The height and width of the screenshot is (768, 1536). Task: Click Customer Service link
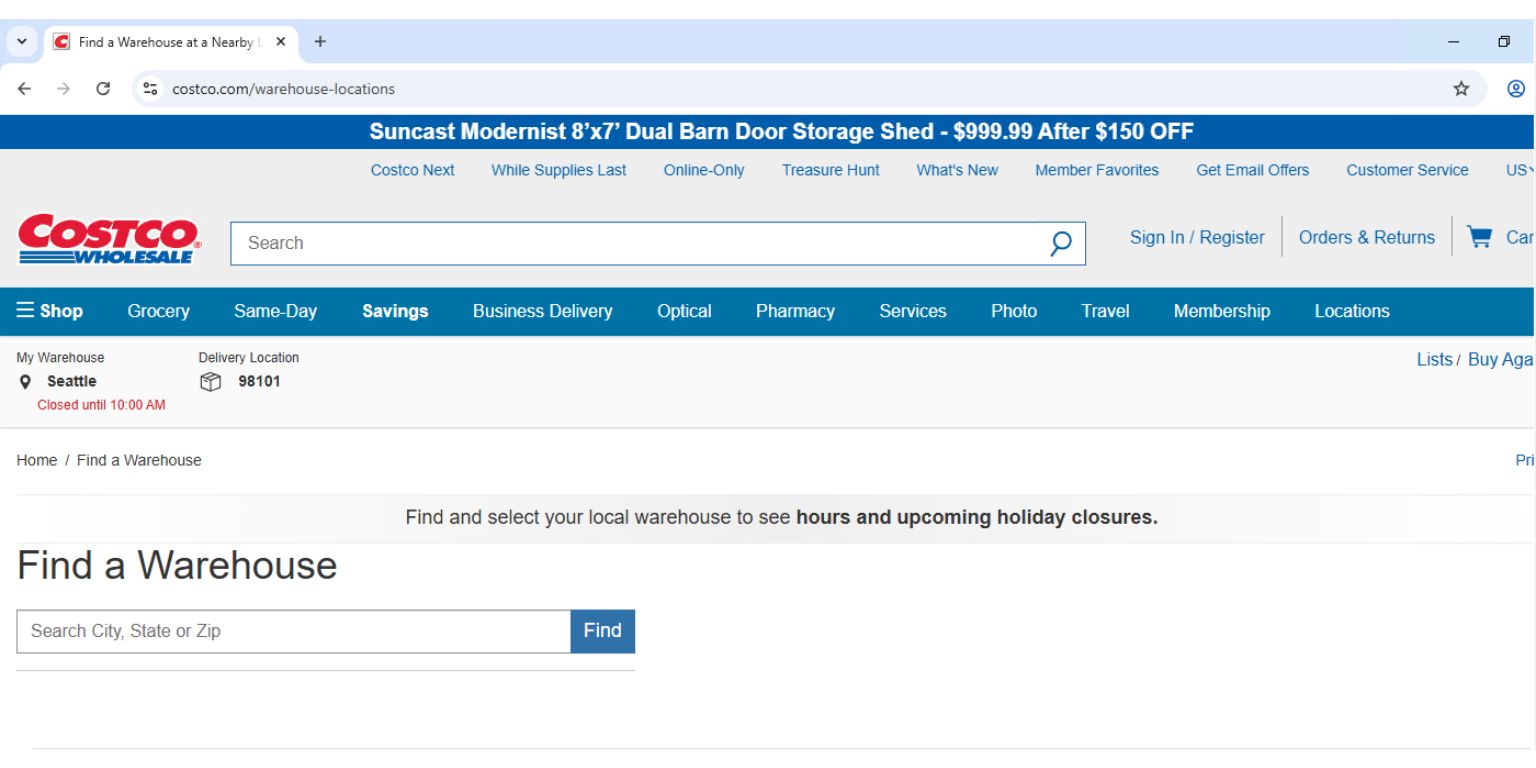pyautogui.click(x=1407, y=170)
